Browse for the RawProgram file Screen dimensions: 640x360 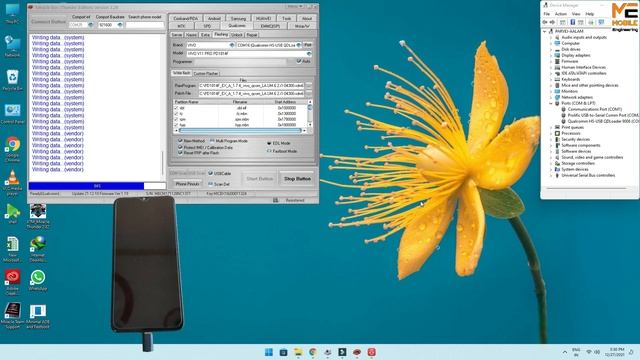pos(309,86)
